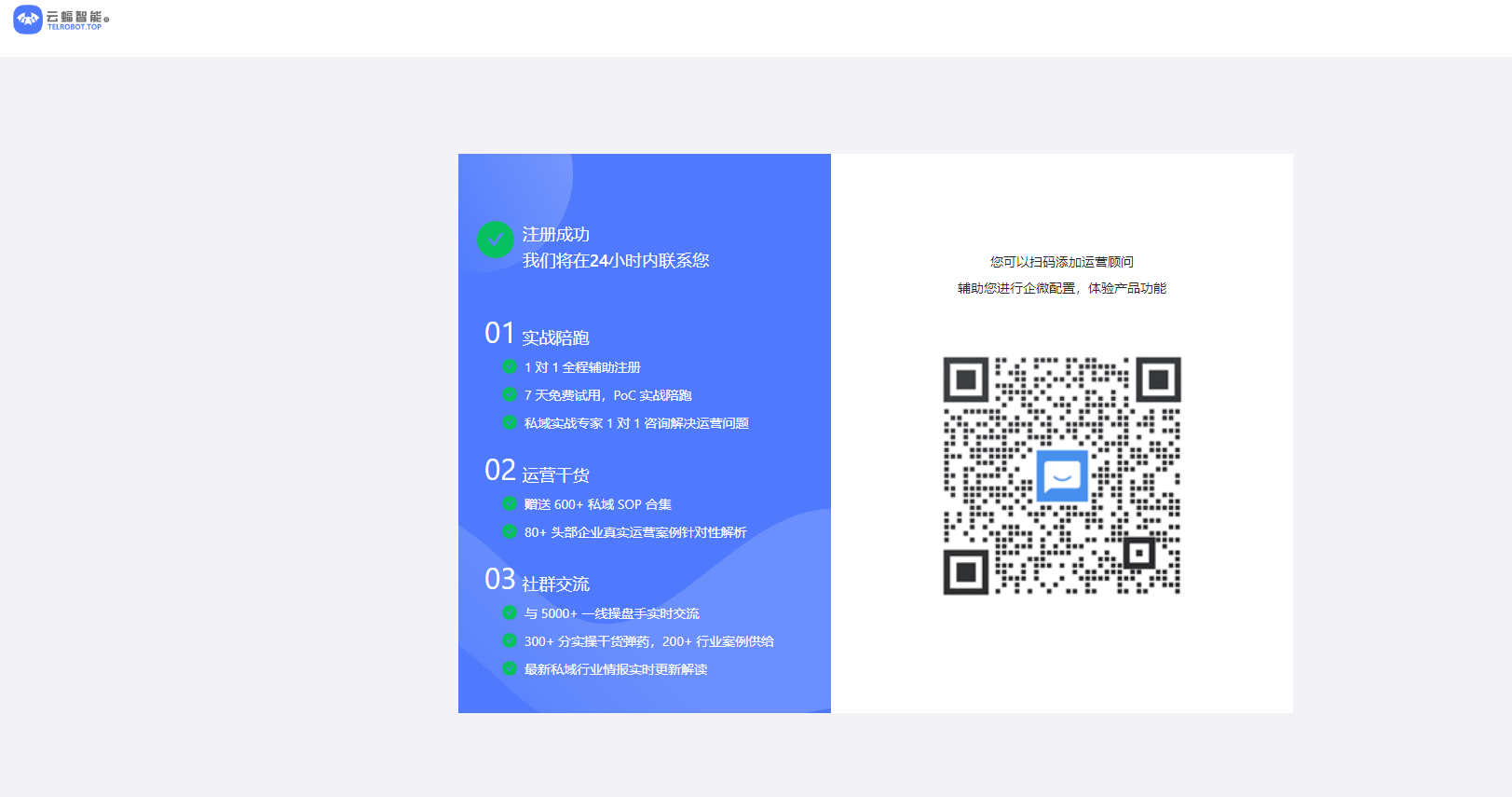Click green check beside 与 5000+ 一线操盘手
Screen dimensions: 1512x797
[x=510, y=612]
